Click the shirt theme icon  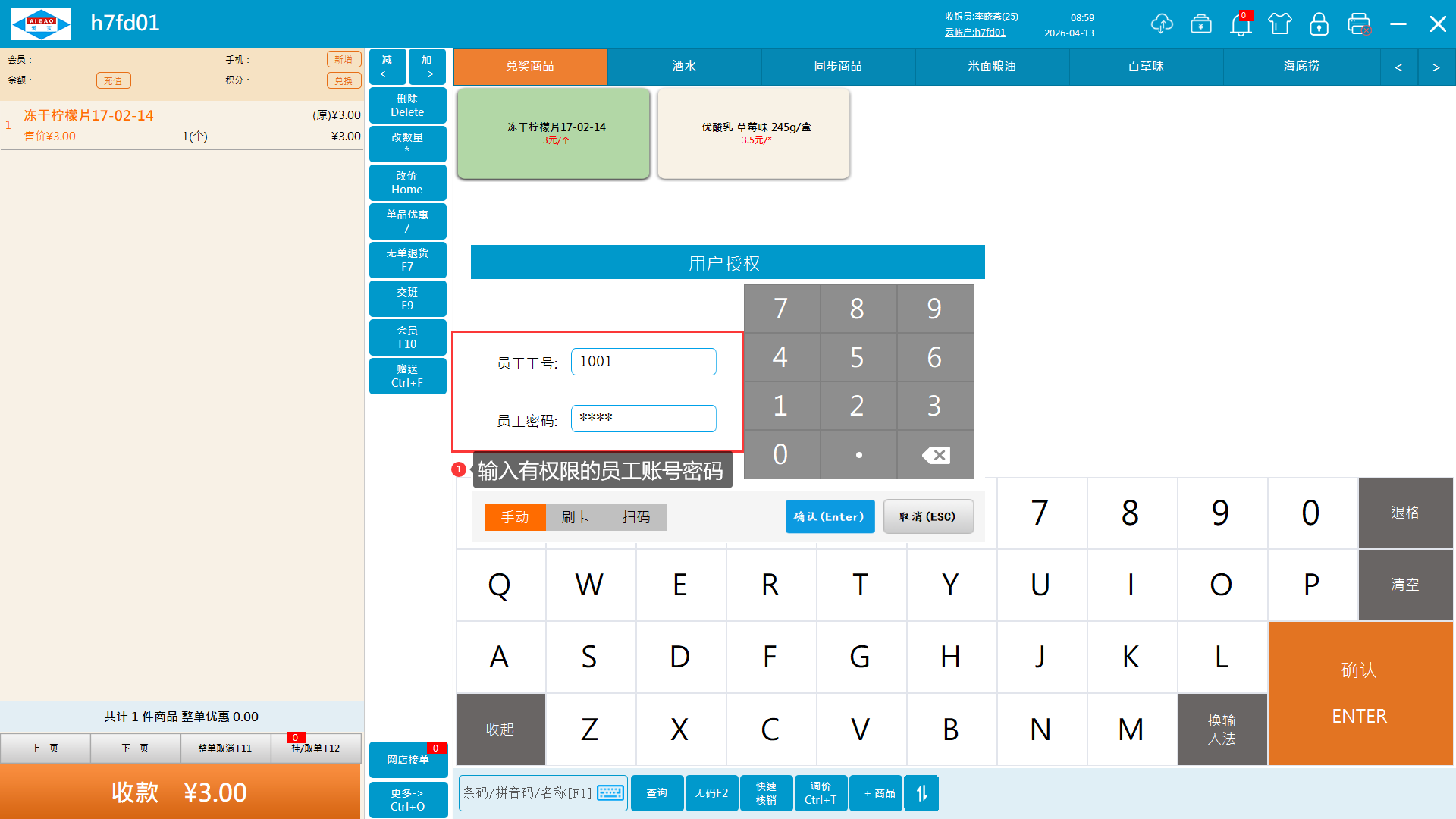pos(1280,24)
